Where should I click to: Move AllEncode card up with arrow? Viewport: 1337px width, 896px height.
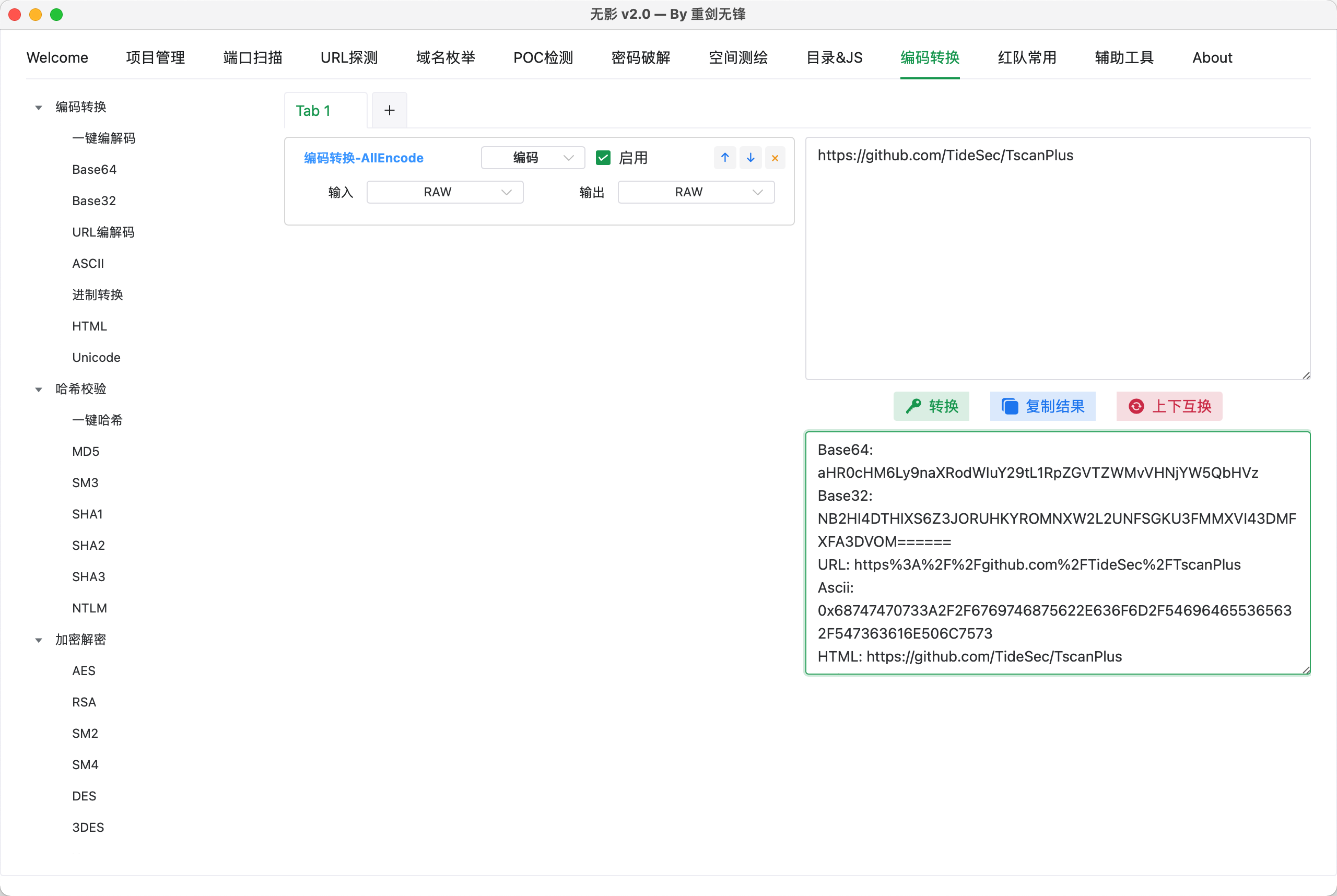[725, 158]
